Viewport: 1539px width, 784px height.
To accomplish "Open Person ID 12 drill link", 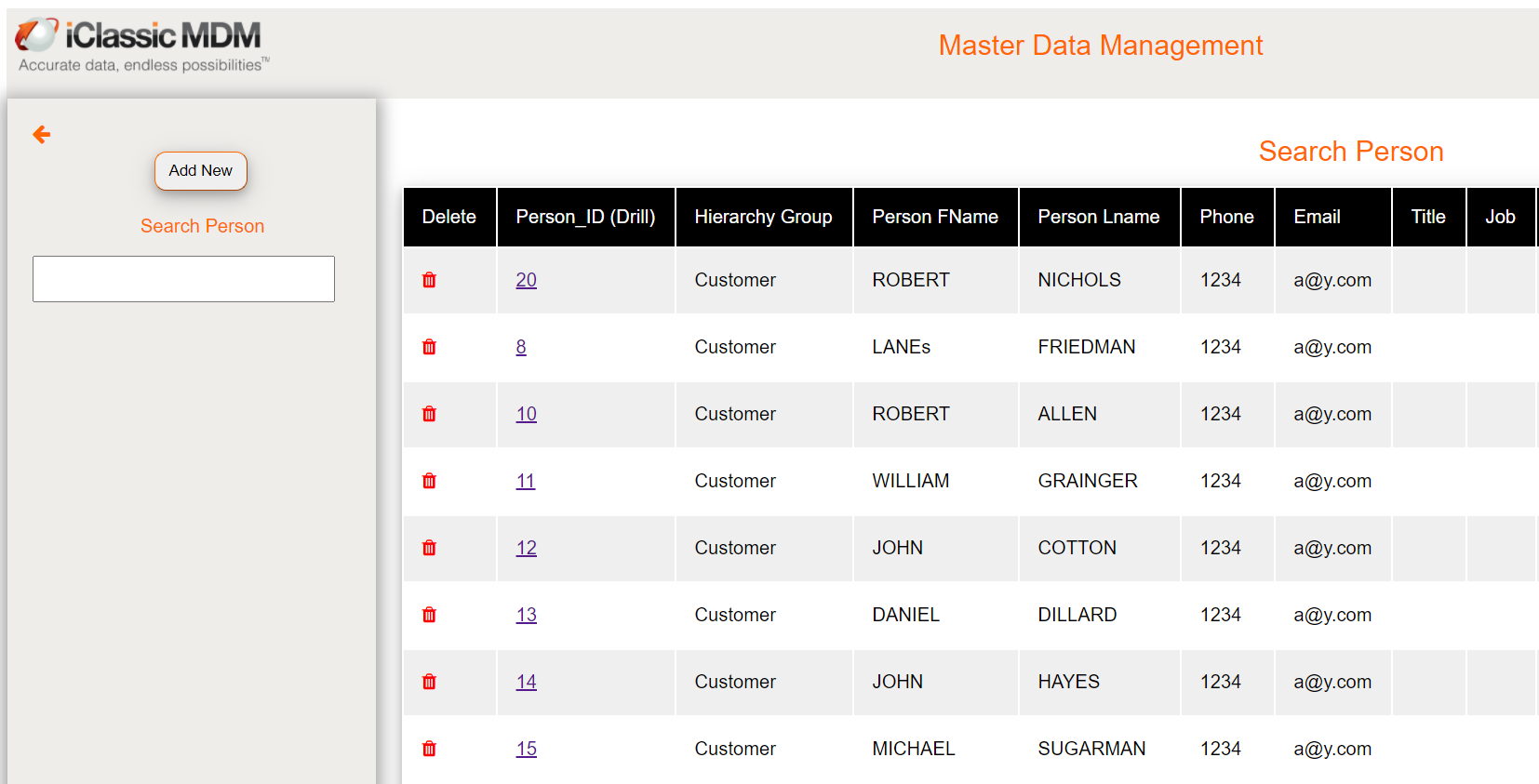I will click(527, 548).
